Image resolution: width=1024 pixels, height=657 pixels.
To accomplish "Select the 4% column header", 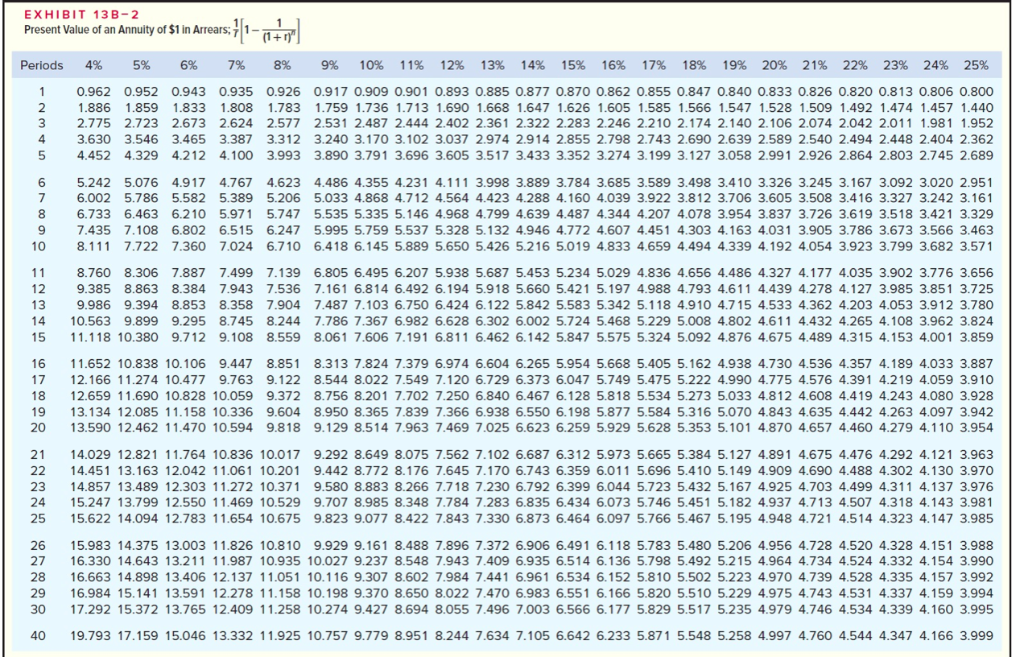I will pyautogui.click(x=92, y=64).
